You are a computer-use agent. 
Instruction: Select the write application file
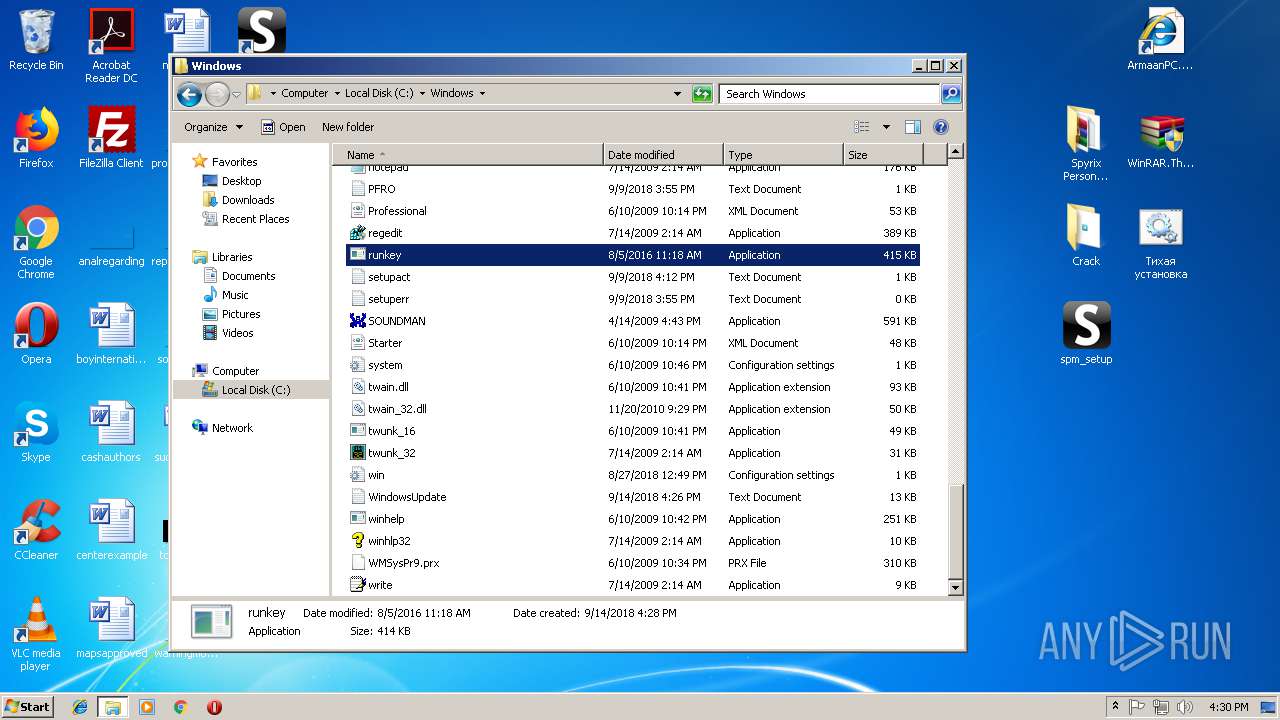(633, 585)
